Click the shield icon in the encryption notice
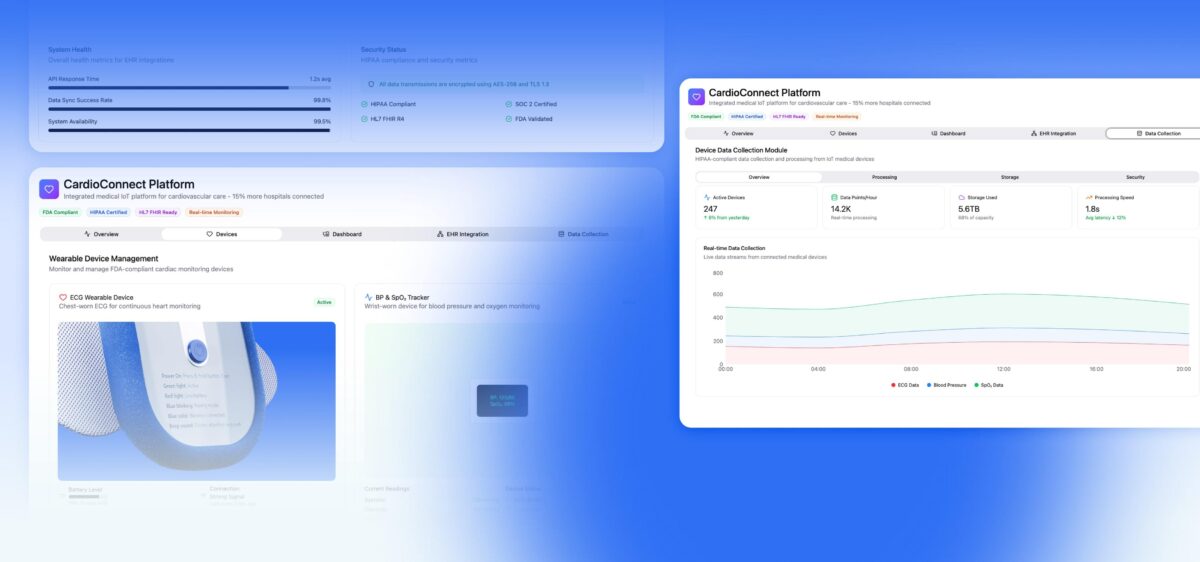 coord(372,84)
